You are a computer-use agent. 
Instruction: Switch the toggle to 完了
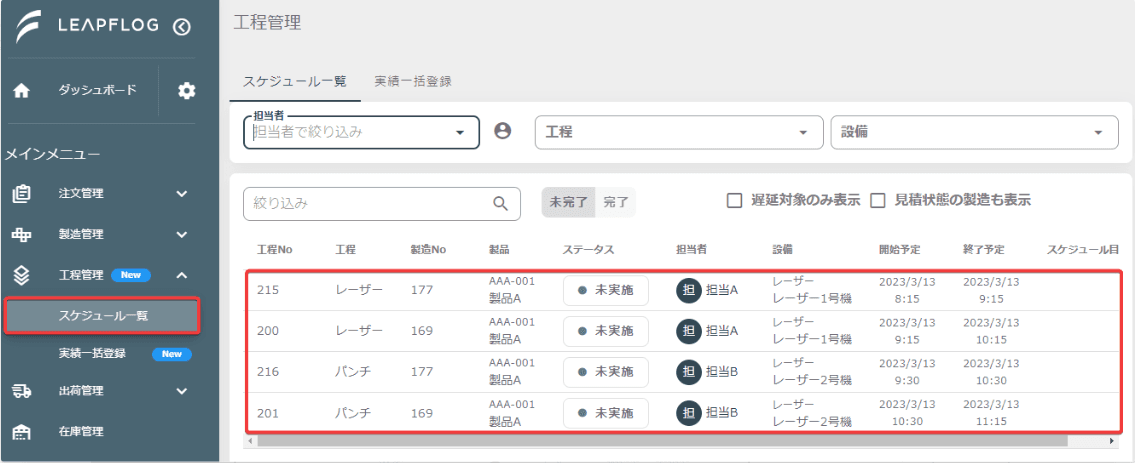616,203
